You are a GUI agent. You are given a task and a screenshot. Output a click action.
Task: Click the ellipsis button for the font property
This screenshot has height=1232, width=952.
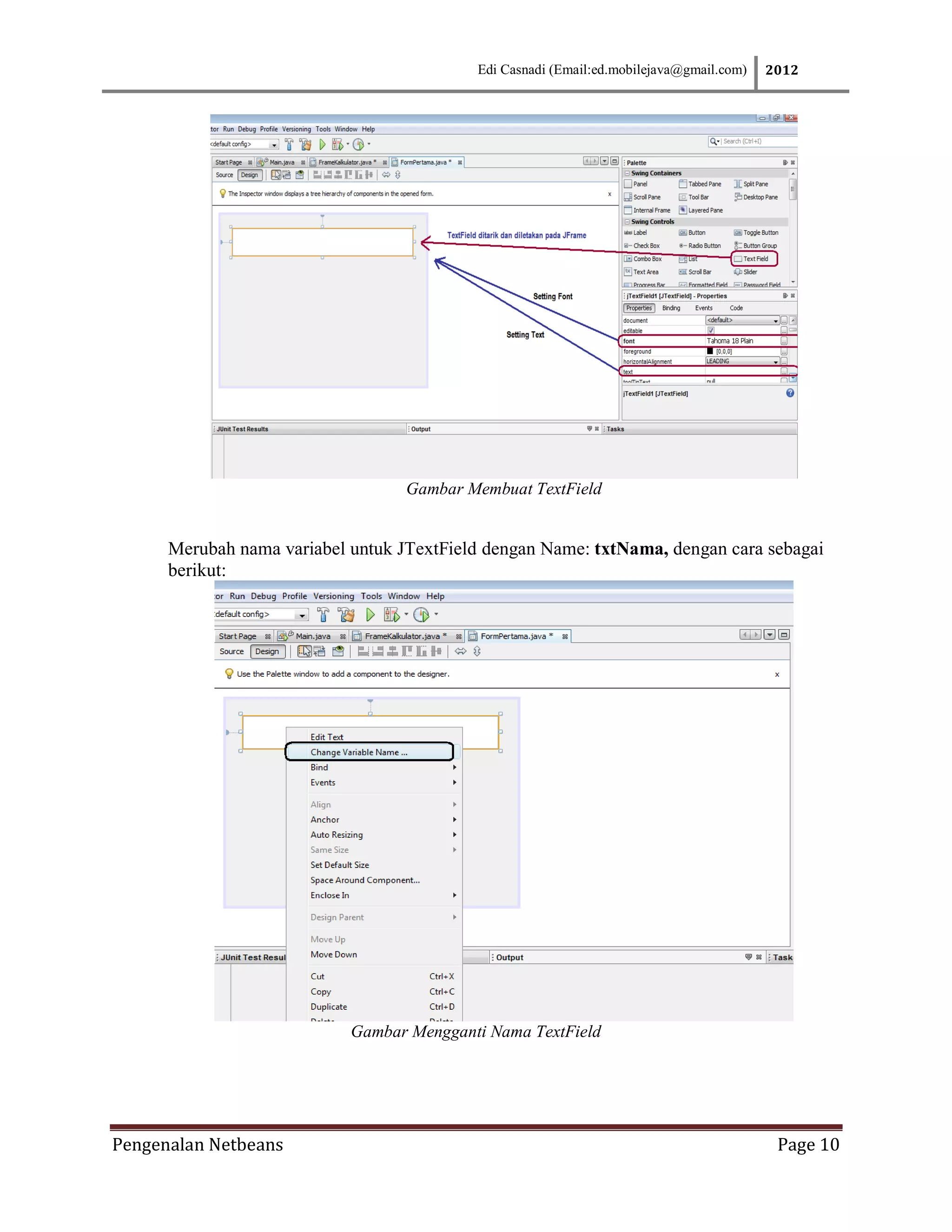[784, 341]
